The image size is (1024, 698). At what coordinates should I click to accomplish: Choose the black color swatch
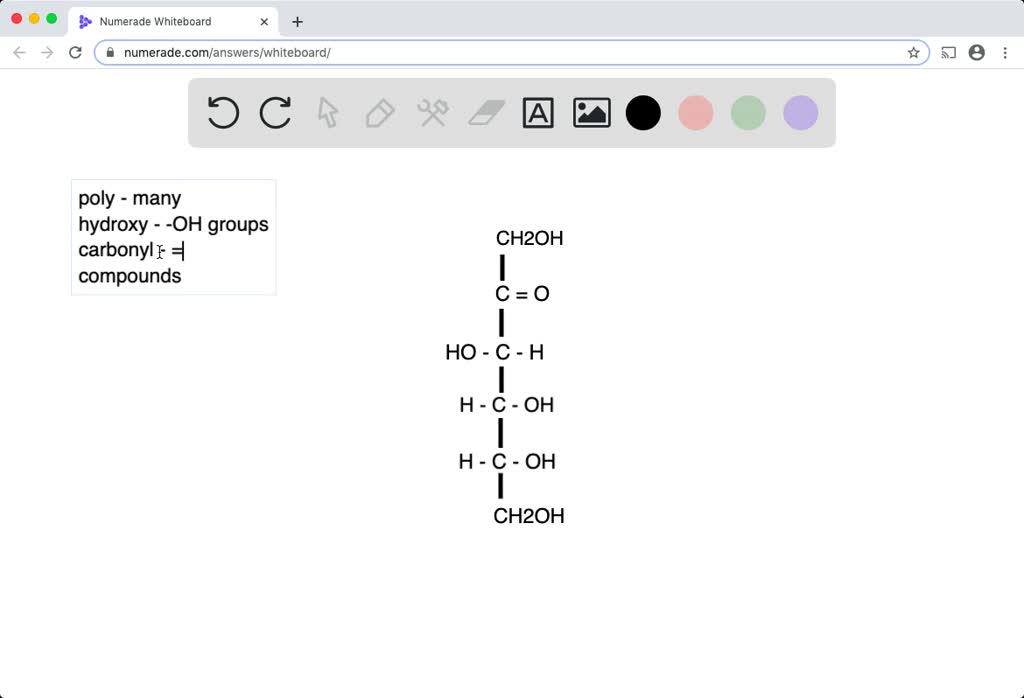tap(643, 113)
